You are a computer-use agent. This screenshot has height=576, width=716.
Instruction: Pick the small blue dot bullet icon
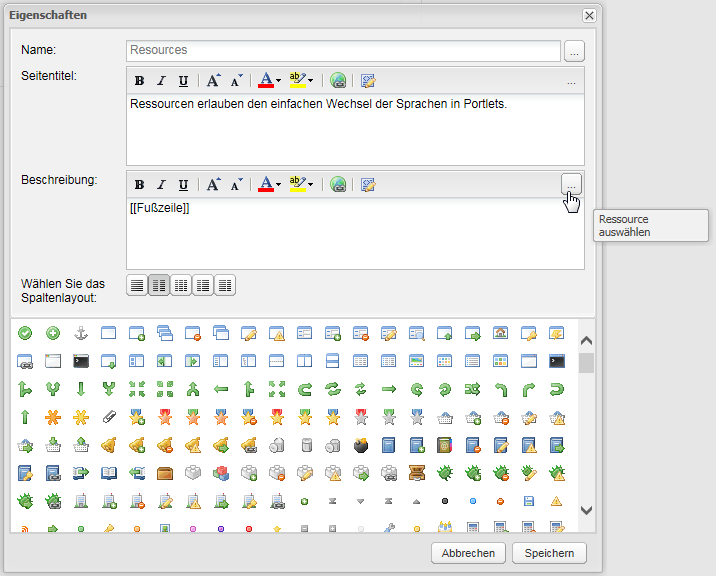(x=473, y=501)
